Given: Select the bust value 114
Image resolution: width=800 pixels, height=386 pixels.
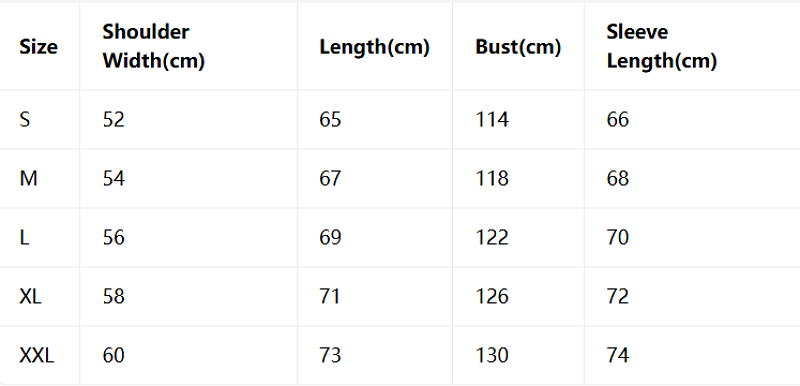Looking at the screenshot, I should [x=492, y=120].
